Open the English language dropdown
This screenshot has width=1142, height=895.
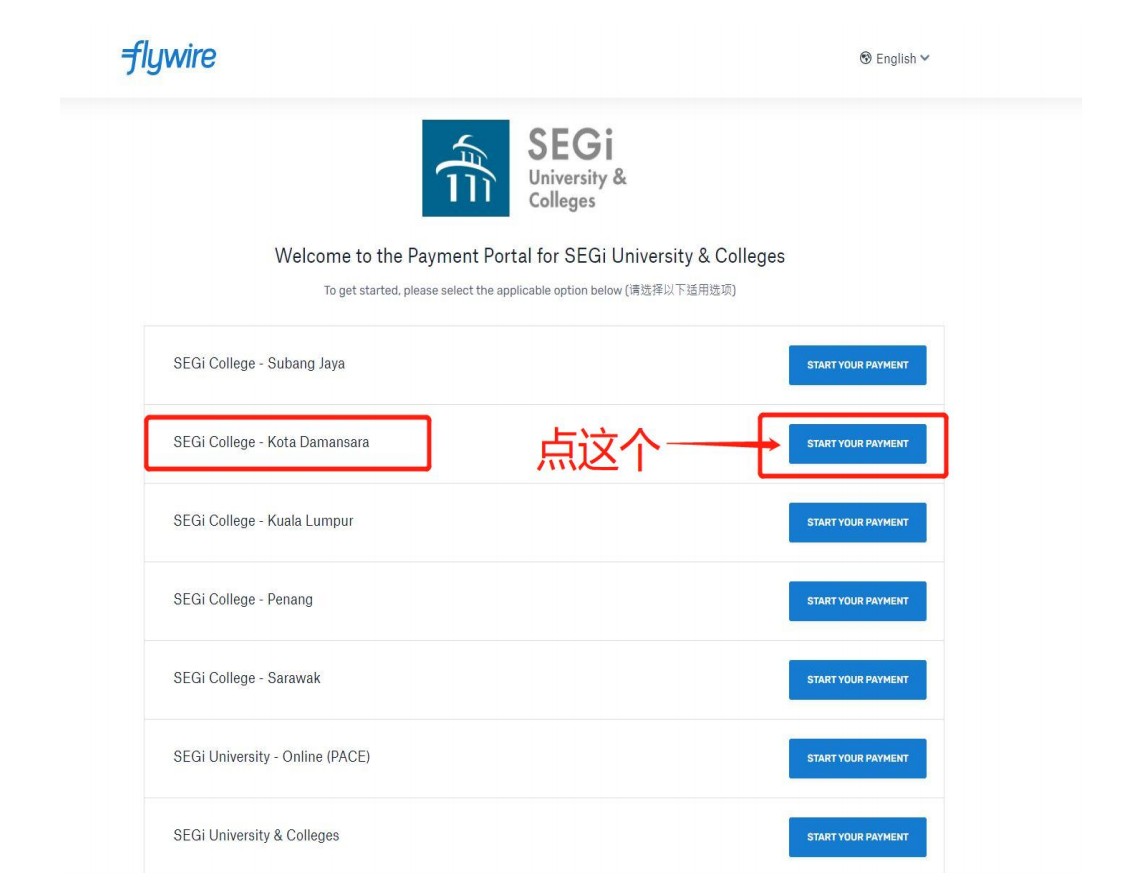point(894,58)
